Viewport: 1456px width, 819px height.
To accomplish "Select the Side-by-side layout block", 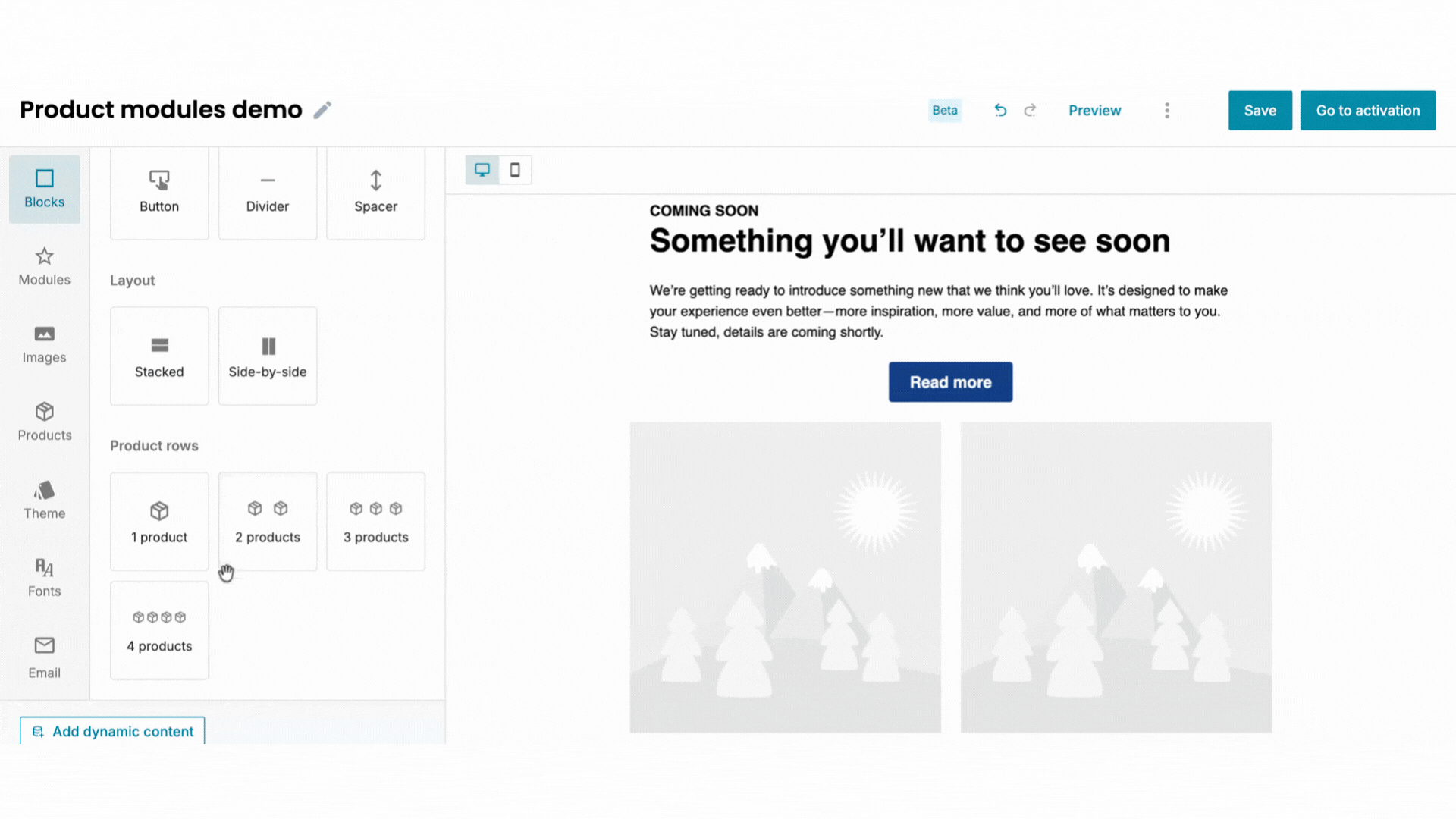I will click(x=267, y=356).
